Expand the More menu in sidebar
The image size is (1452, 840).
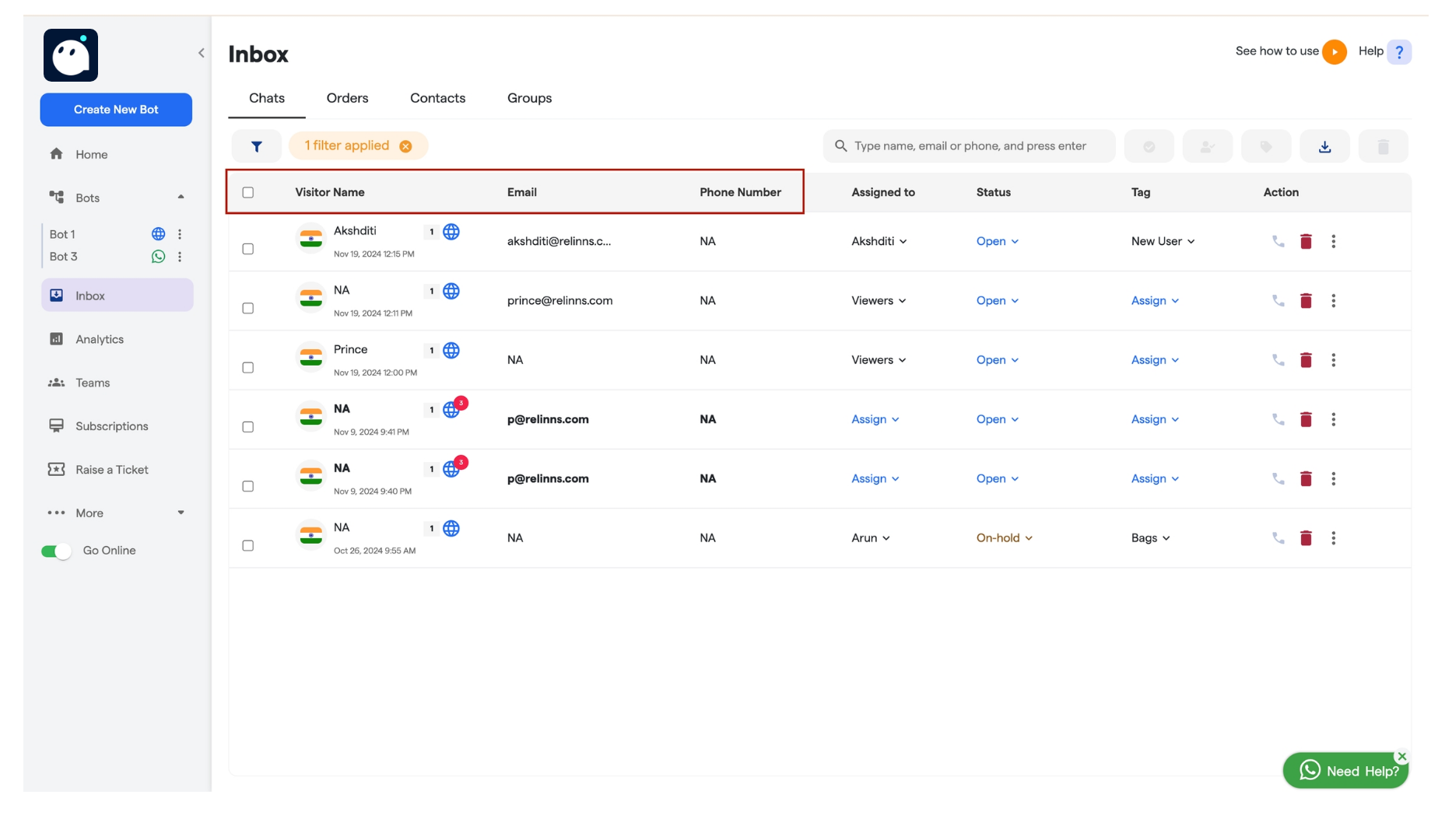point(181,513)
